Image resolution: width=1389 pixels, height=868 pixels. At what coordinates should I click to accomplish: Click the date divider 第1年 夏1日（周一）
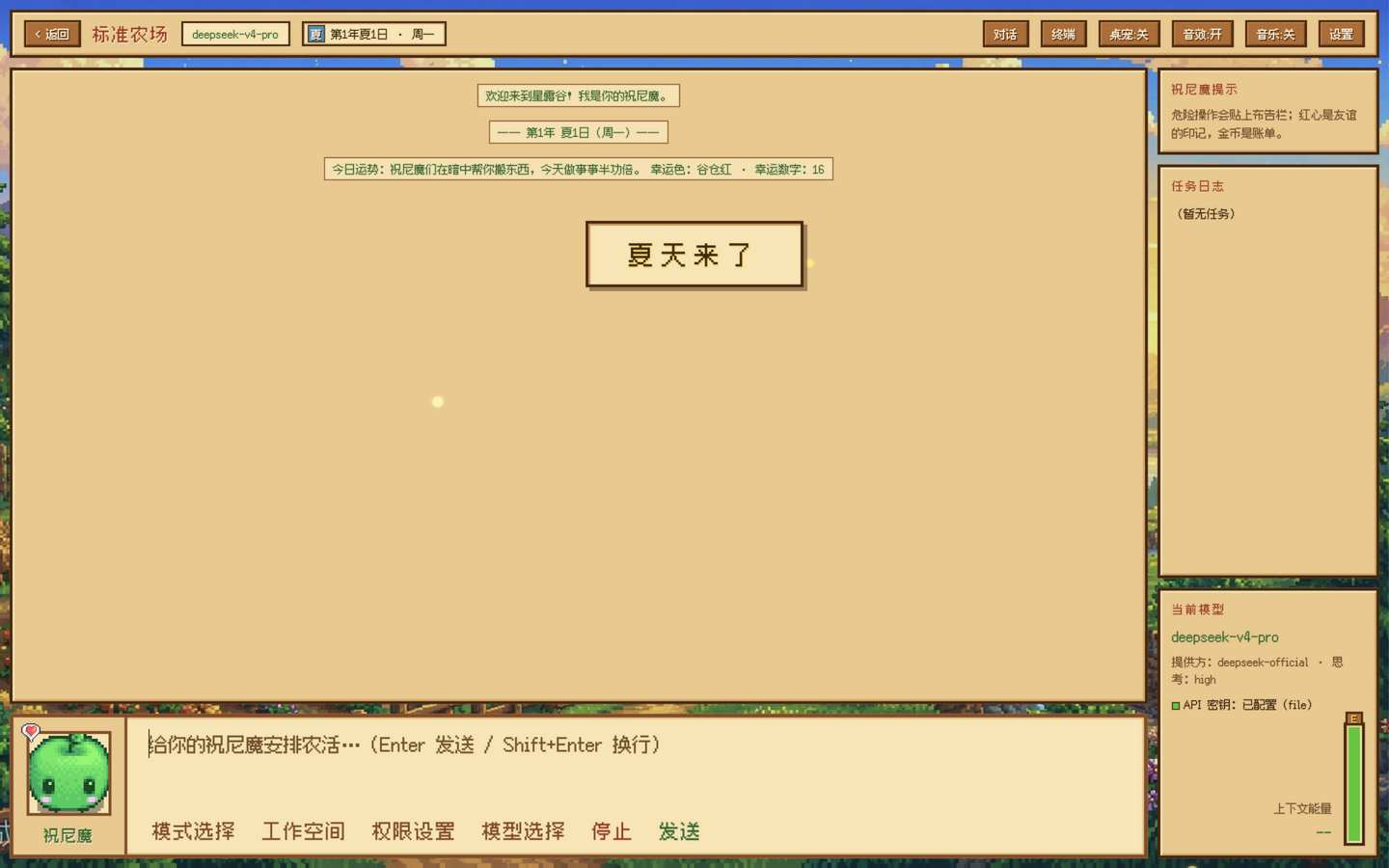click(578, 132)
